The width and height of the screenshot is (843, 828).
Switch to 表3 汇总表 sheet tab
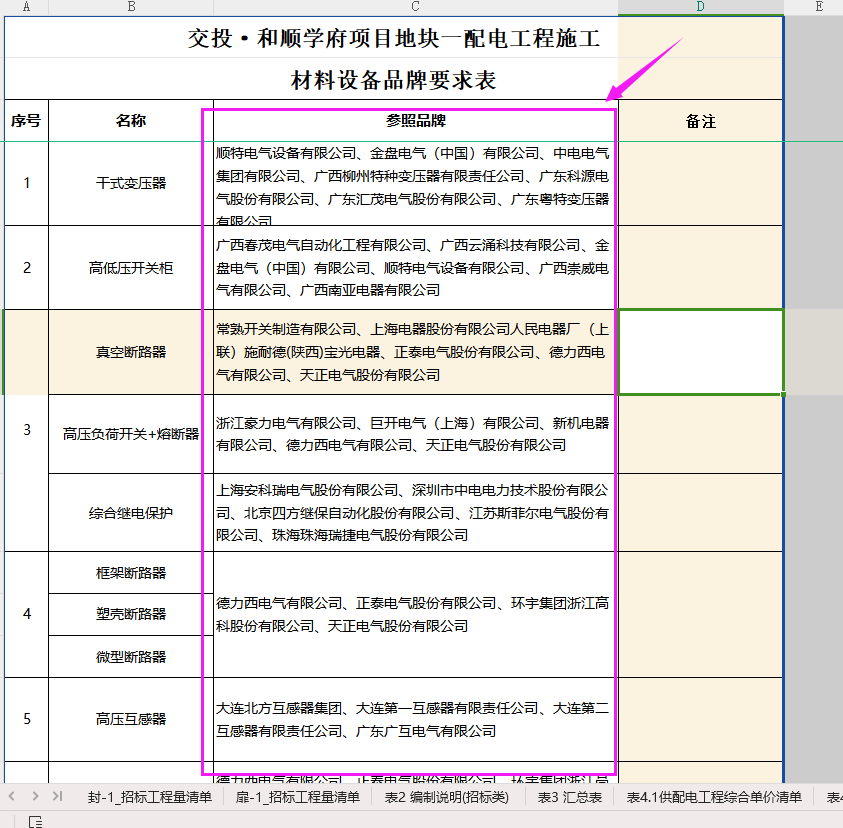coord(569,797)
